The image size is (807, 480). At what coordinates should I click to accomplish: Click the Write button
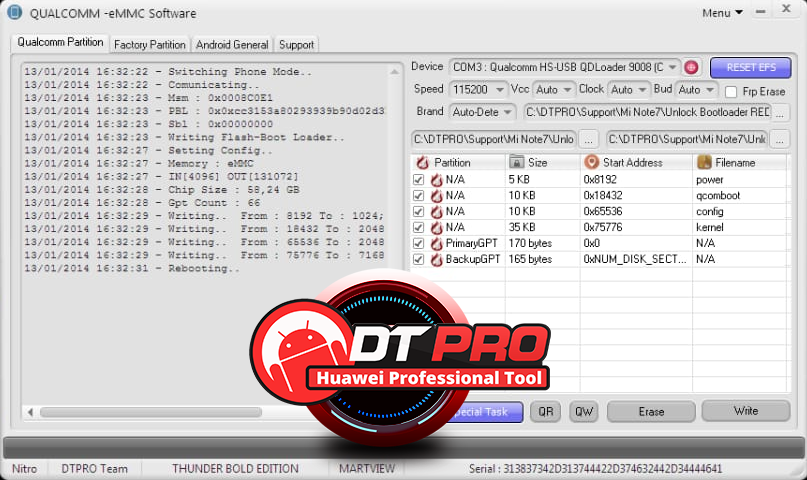click(746, 411)
